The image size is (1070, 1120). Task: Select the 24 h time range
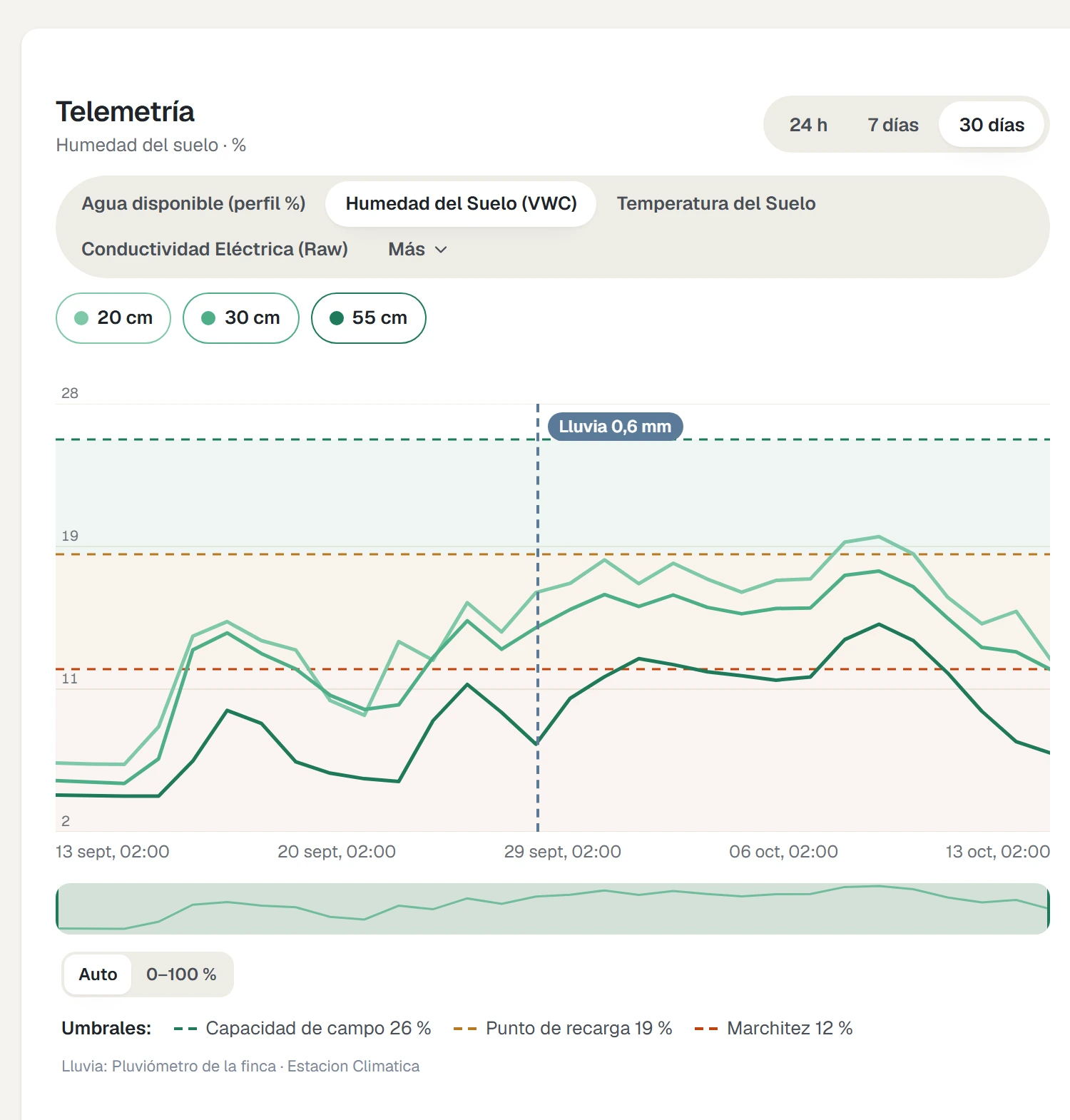(x=808, y=125)
